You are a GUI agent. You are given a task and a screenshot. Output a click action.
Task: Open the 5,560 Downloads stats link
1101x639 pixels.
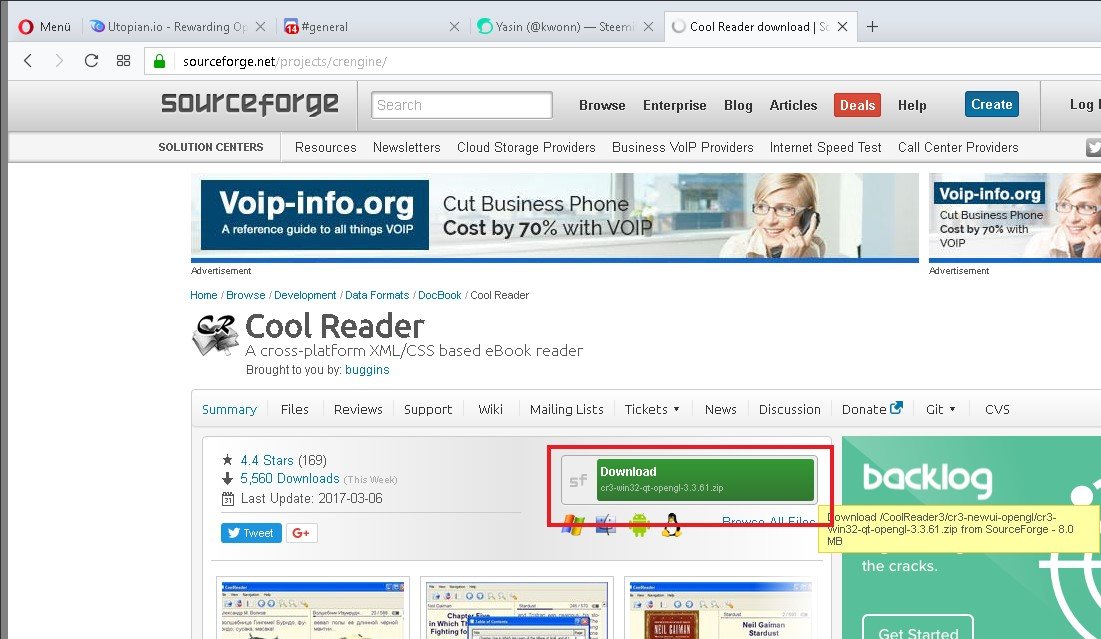click(290, 479)
